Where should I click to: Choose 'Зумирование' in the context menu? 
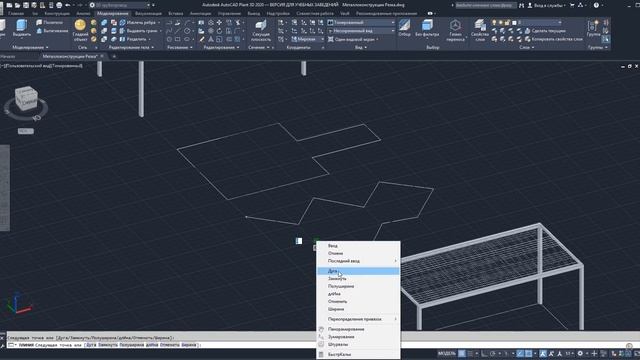358,337
